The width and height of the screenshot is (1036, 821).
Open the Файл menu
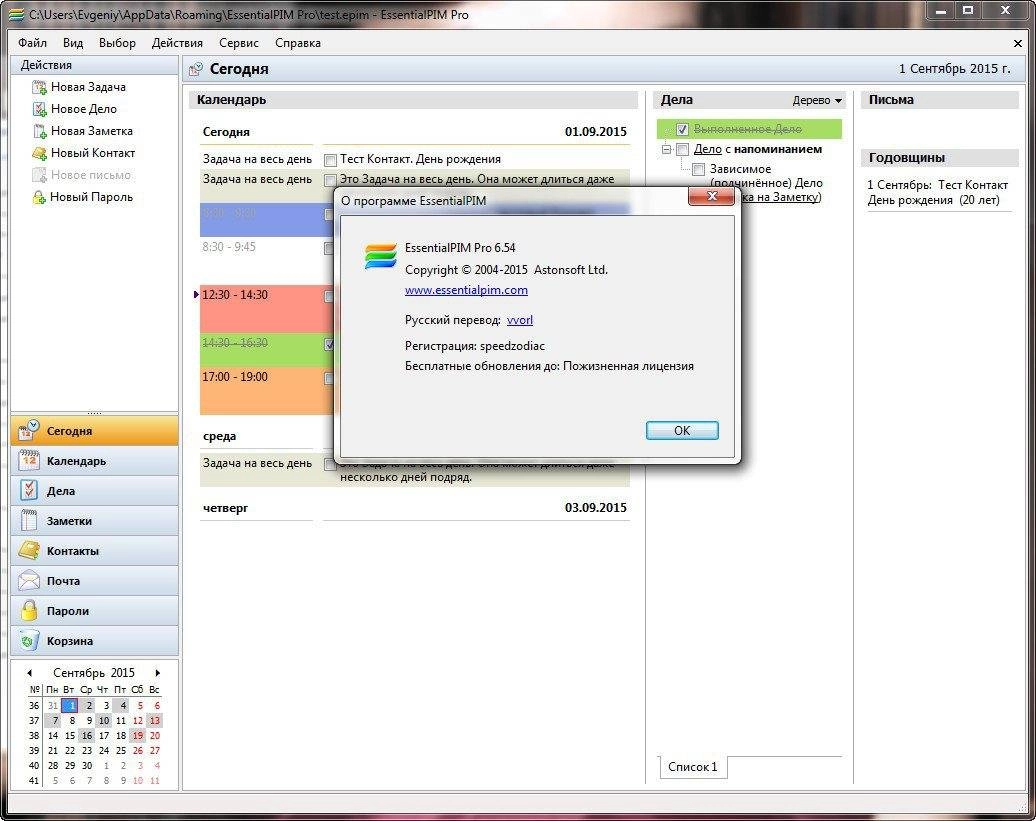click(x=32, y=43)
